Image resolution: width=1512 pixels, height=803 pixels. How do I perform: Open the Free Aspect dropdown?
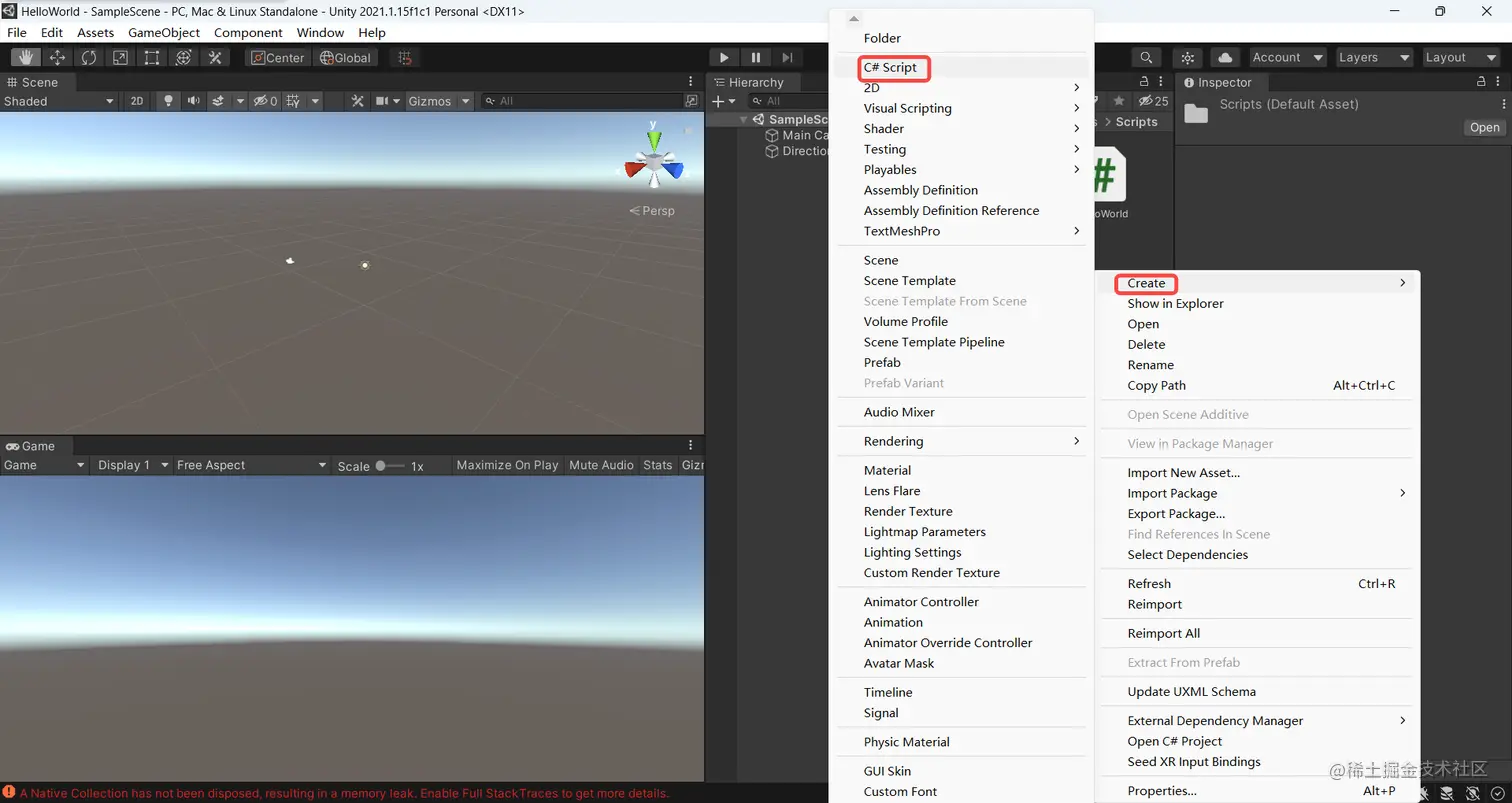click(251, 465)
